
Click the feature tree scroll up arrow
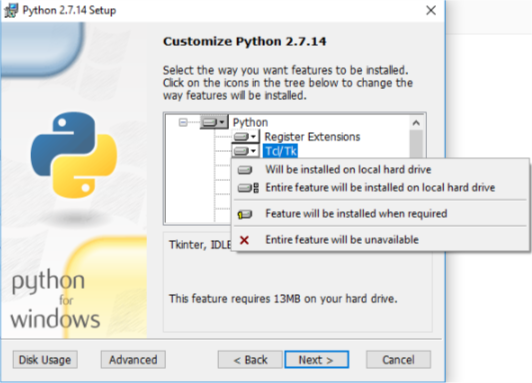pyautogui.click(x=416, y=123)
